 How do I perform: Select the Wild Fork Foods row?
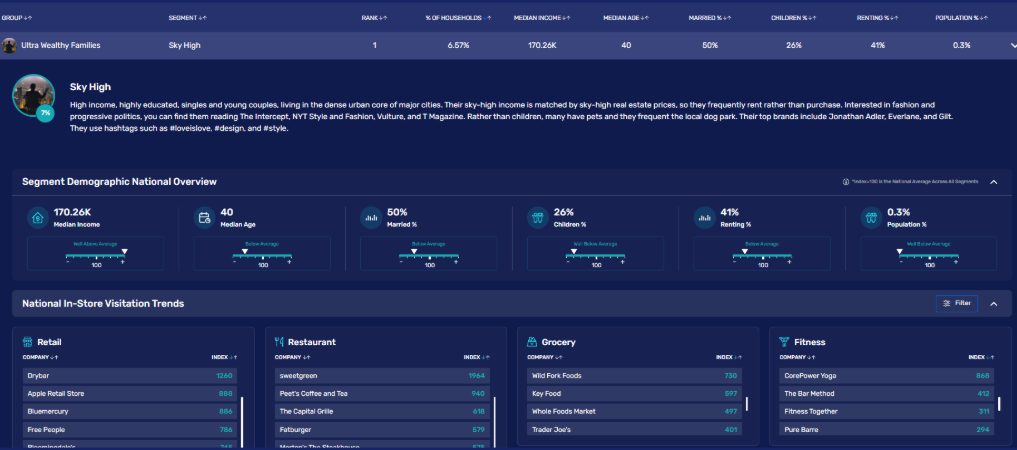click(x=634, y=375)
